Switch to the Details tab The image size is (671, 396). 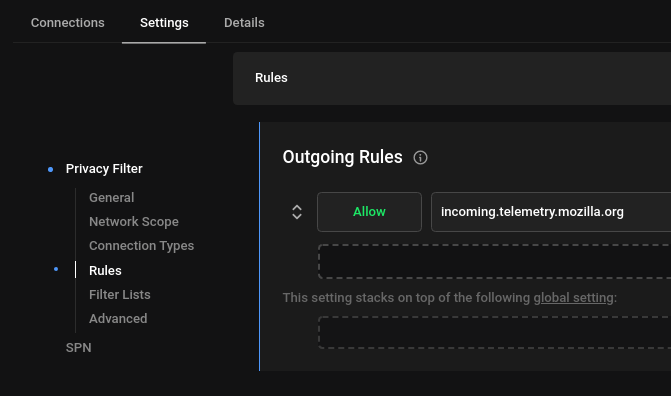(x=244, y=23)
